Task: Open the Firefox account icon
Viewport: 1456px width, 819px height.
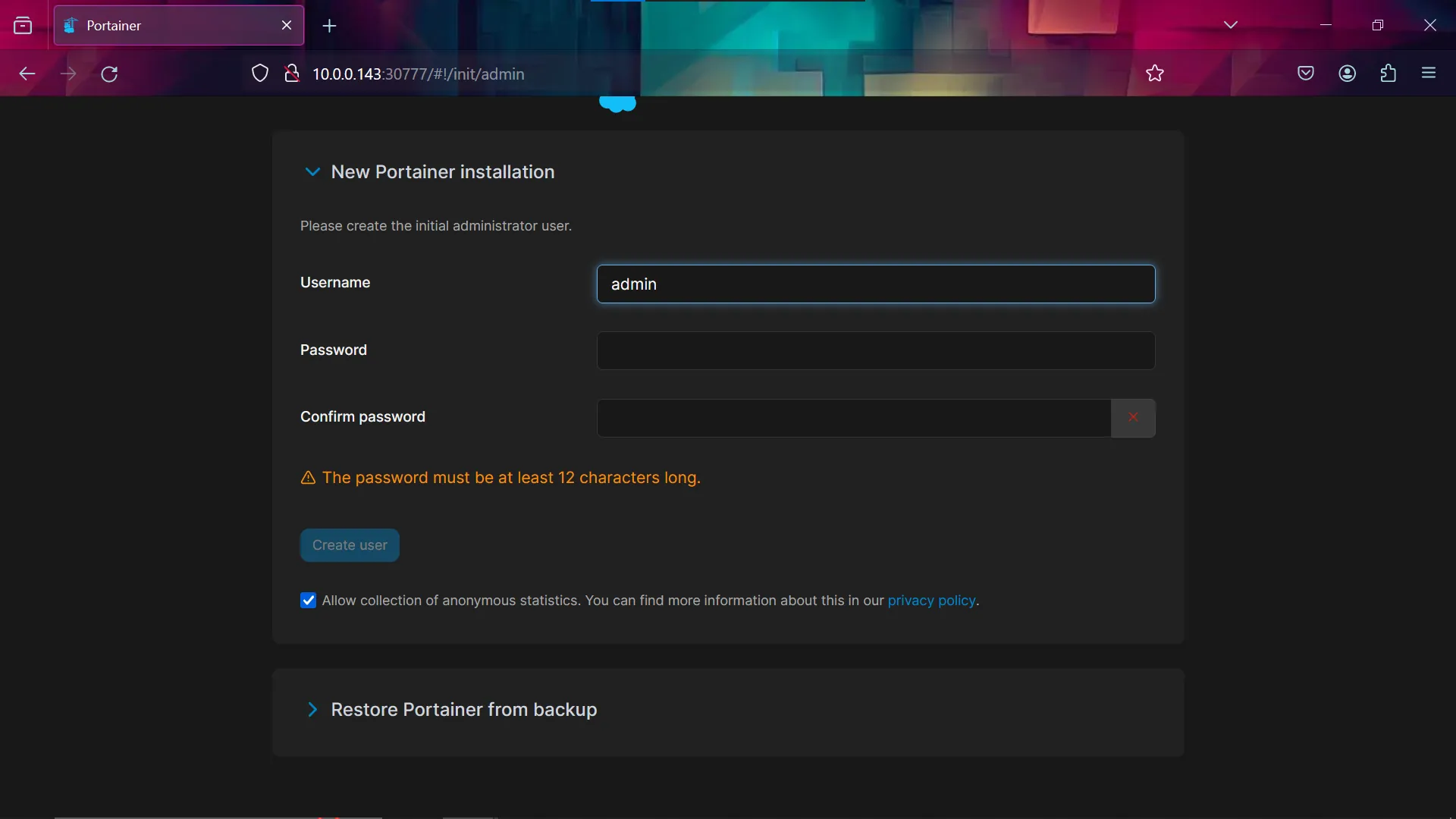Action: 1347,74
